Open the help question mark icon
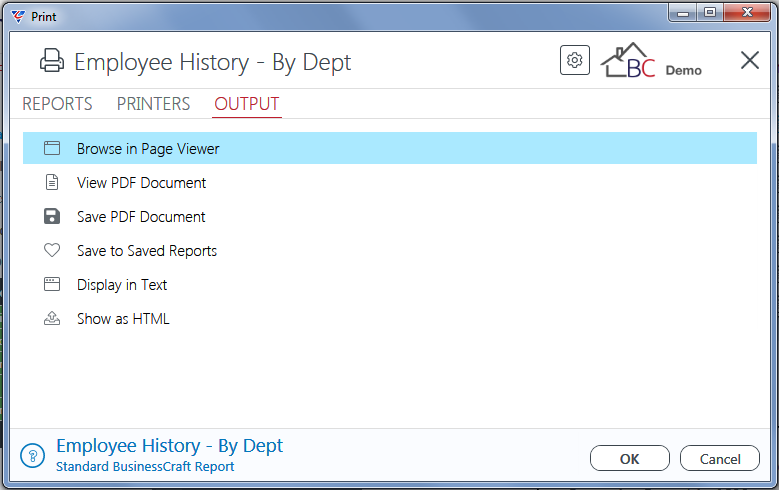Viewport: 779px width, 490px height. click(x=33, y=456)
